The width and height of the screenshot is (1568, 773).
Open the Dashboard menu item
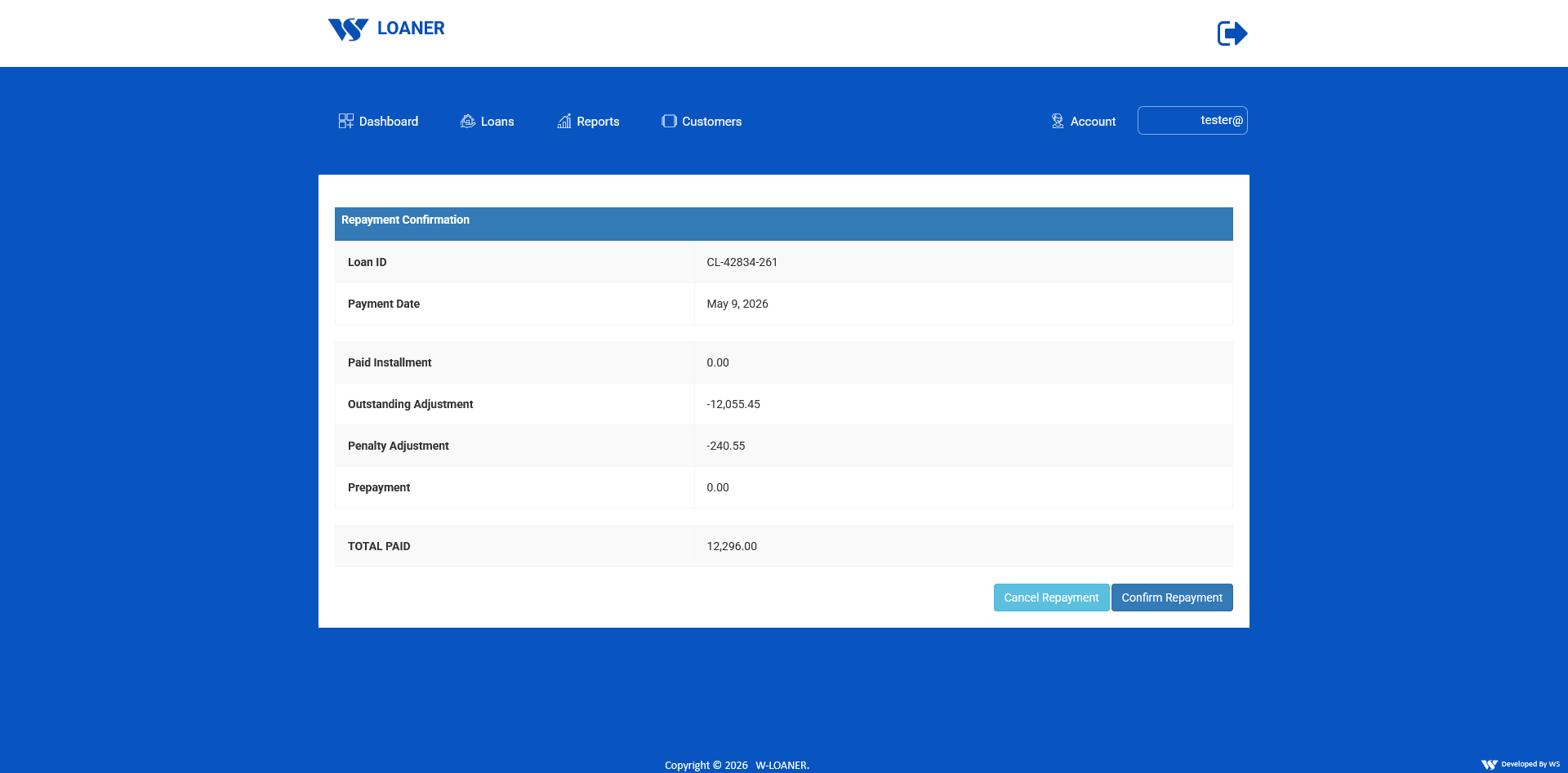click(x=379, y=121)
